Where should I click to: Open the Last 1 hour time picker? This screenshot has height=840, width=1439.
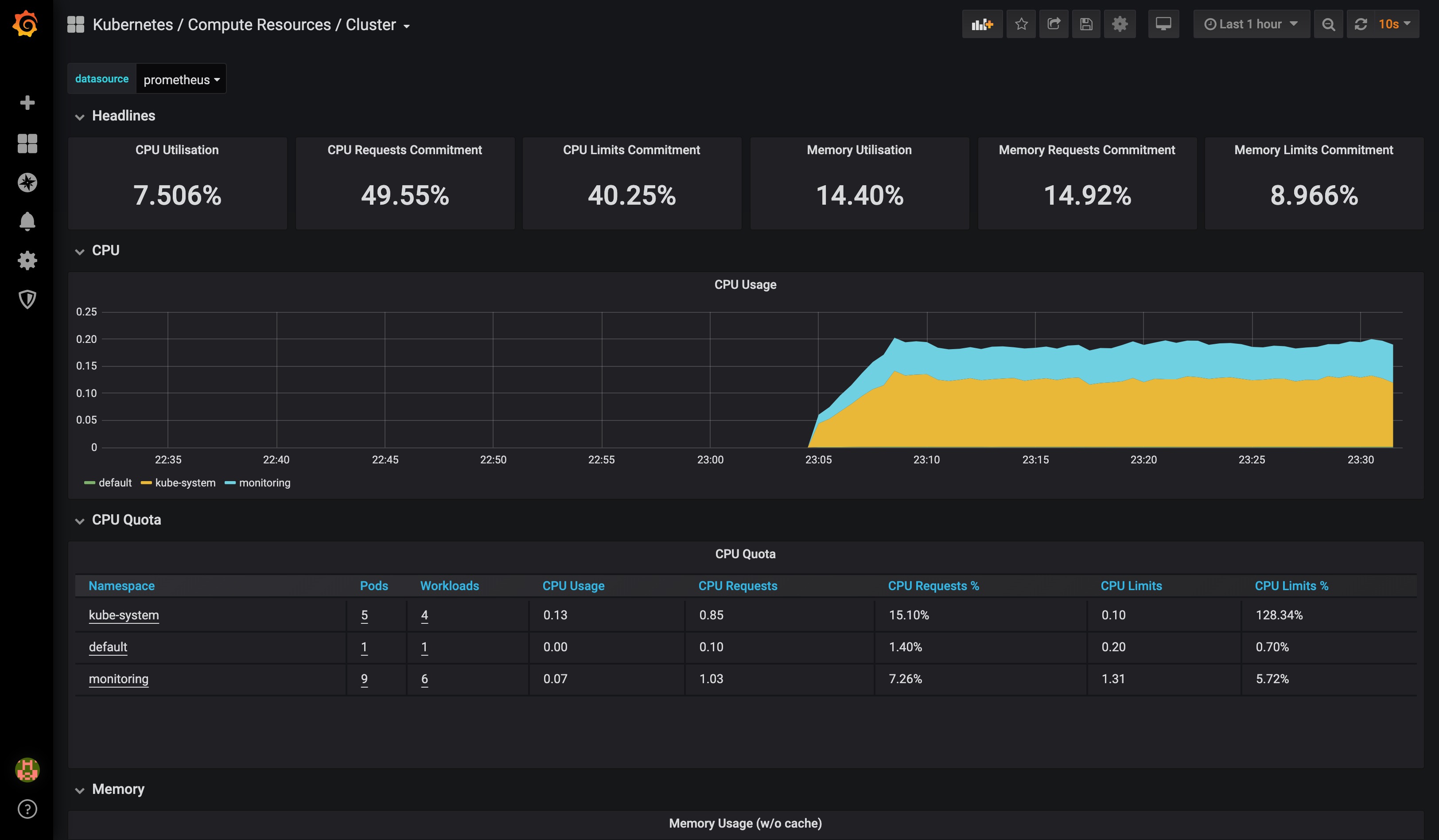pyautogui.click(x=1251, y=24)
